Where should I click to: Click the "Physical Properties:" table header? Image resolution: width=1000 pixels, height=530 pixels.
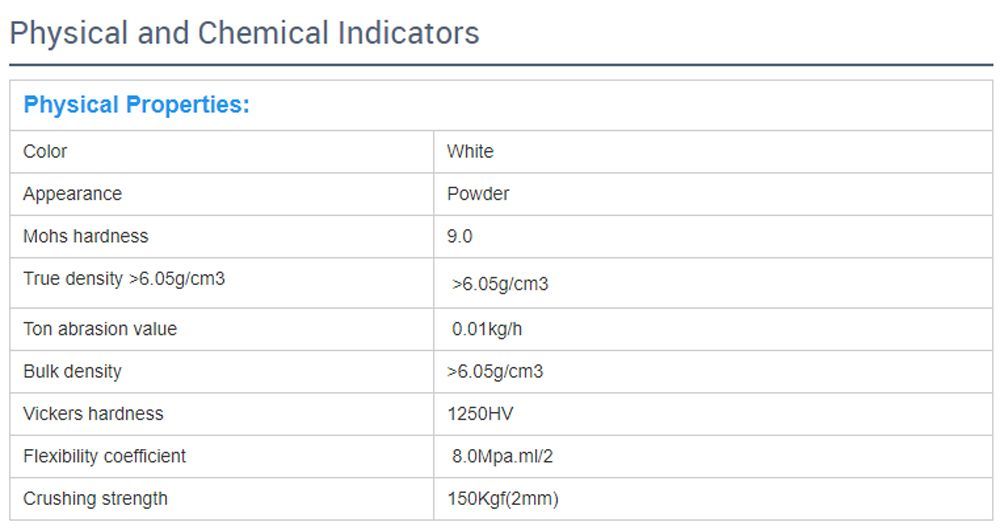click(136, 105)
